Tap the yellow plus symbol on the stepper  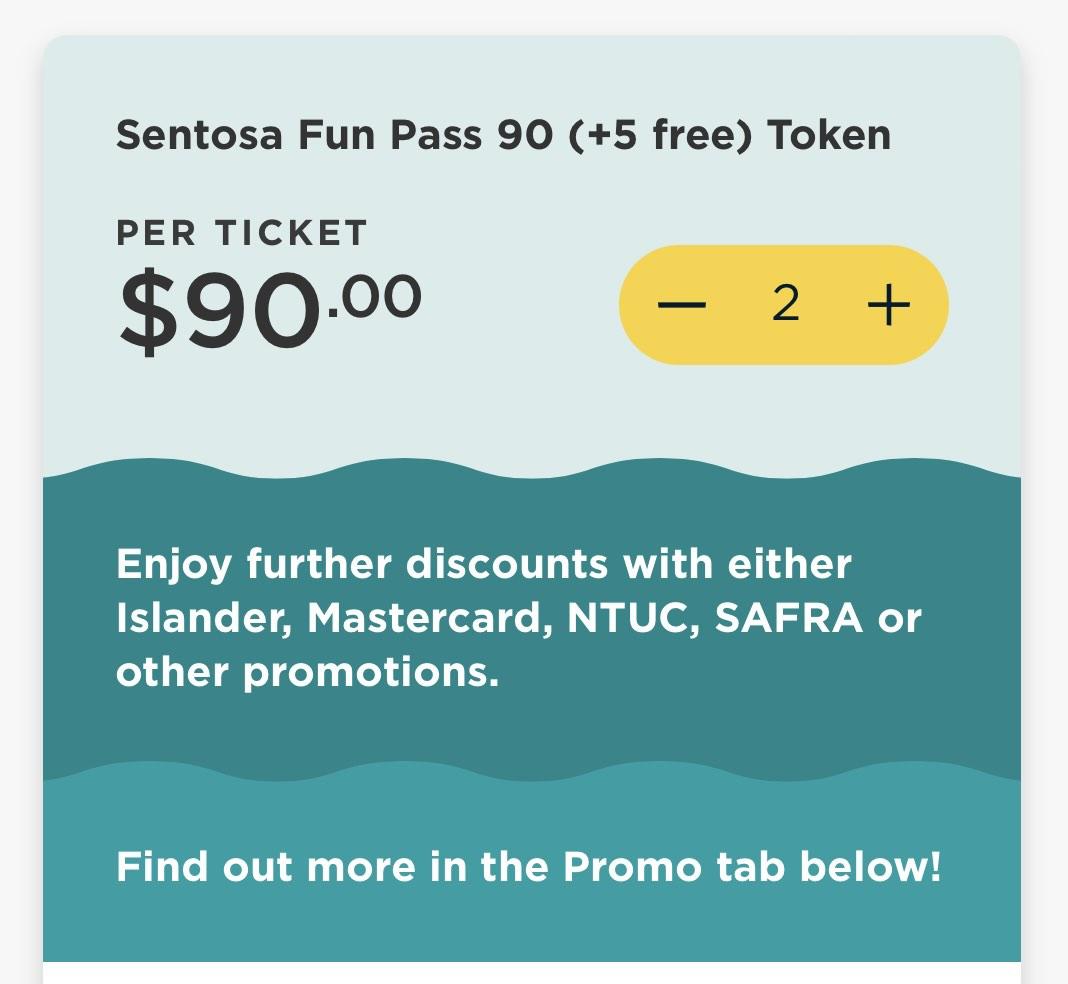[x=890, y=304]
